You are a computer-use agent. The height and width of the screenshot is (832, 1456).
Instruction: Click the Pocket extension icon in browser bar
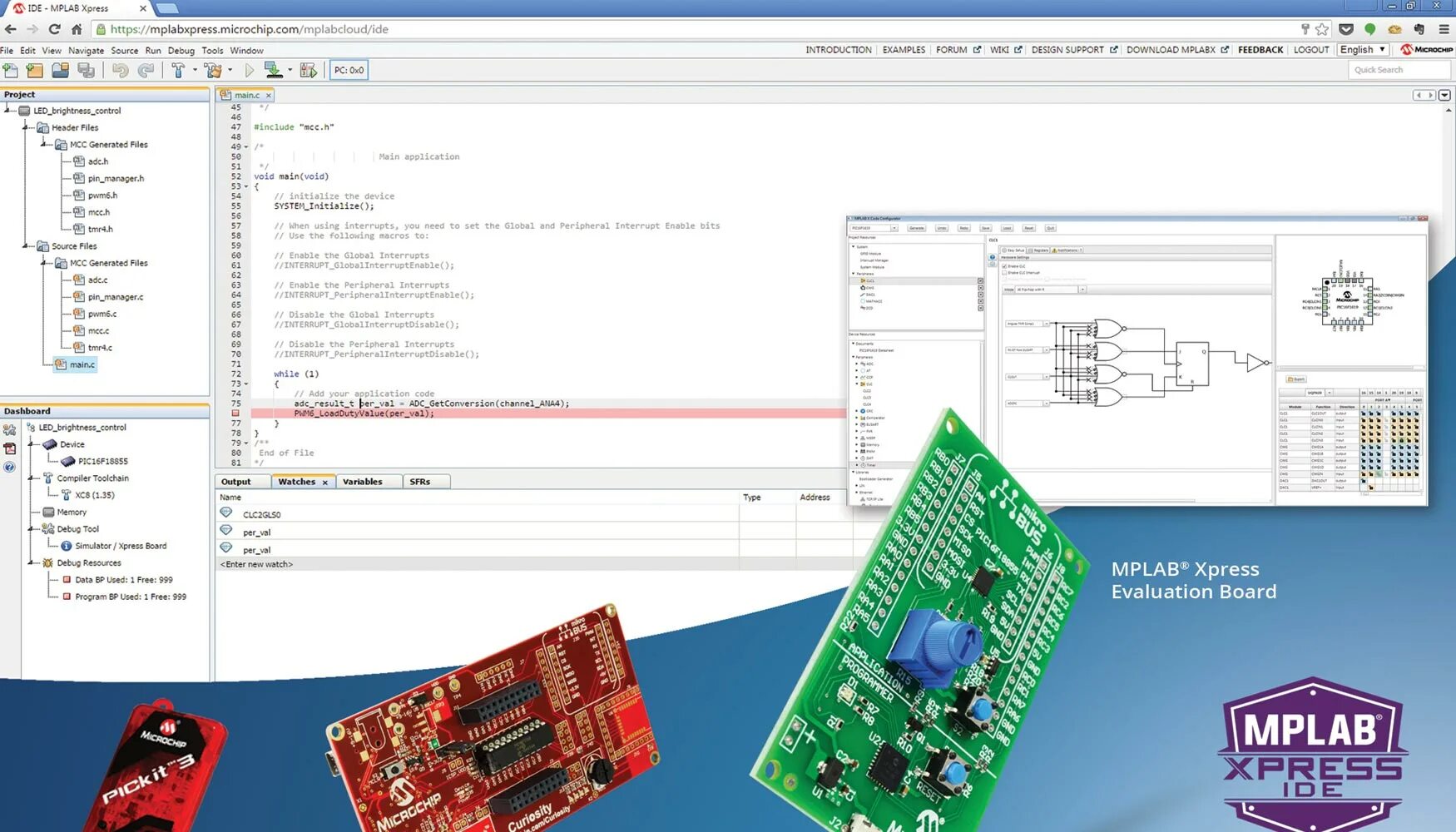click(1345, 29)
